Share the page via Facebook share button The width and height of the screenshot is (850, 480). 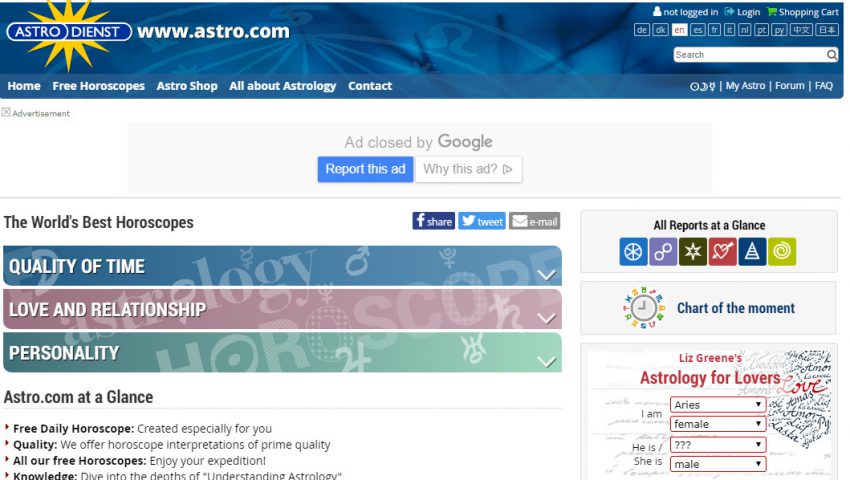coord(433,221)
